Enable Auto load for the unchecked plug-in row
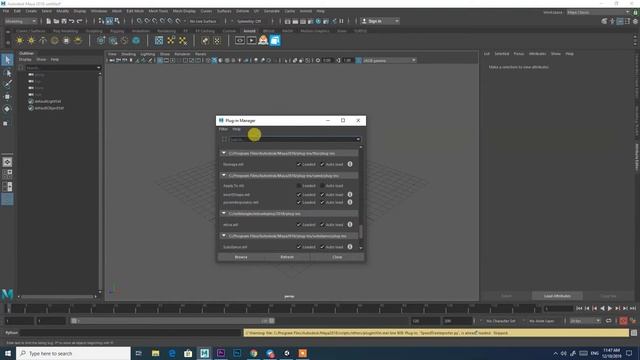Viewport: 640px width, 360px height. 322,186
